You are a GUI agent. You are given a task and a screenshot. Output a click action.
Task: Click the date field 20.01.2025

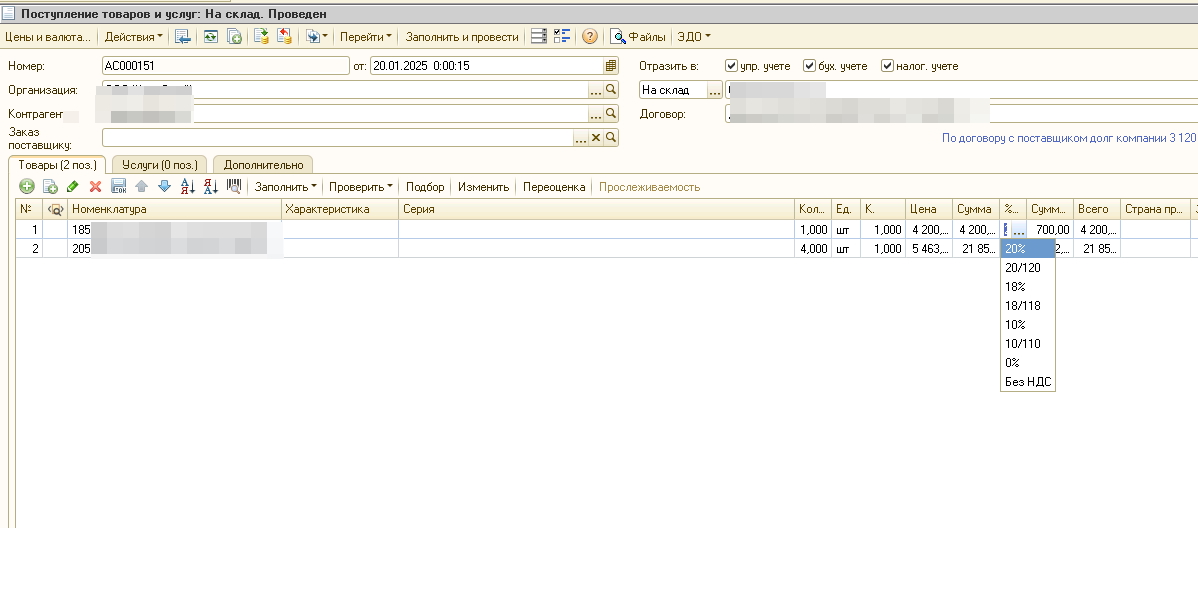point(487,66)
